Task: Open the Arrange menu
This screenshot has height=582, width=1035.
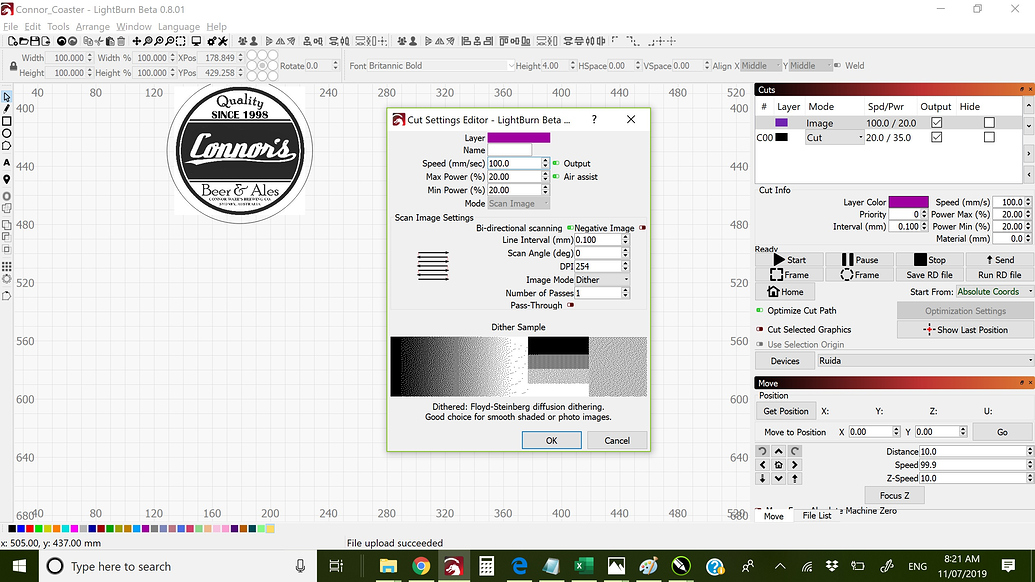Action: point(92,26)
